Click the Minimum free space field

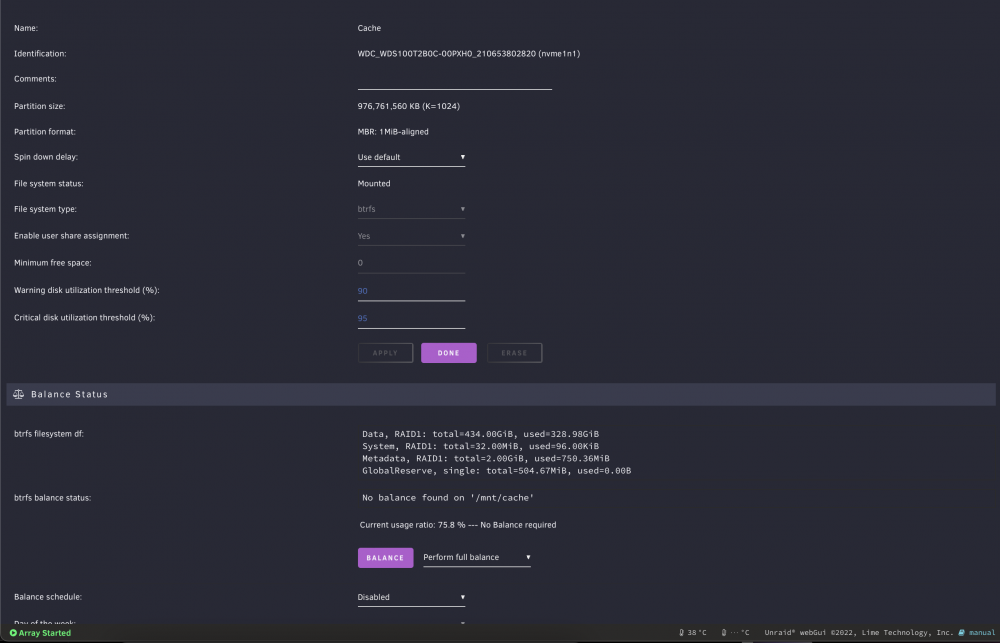tap(411, 263)
